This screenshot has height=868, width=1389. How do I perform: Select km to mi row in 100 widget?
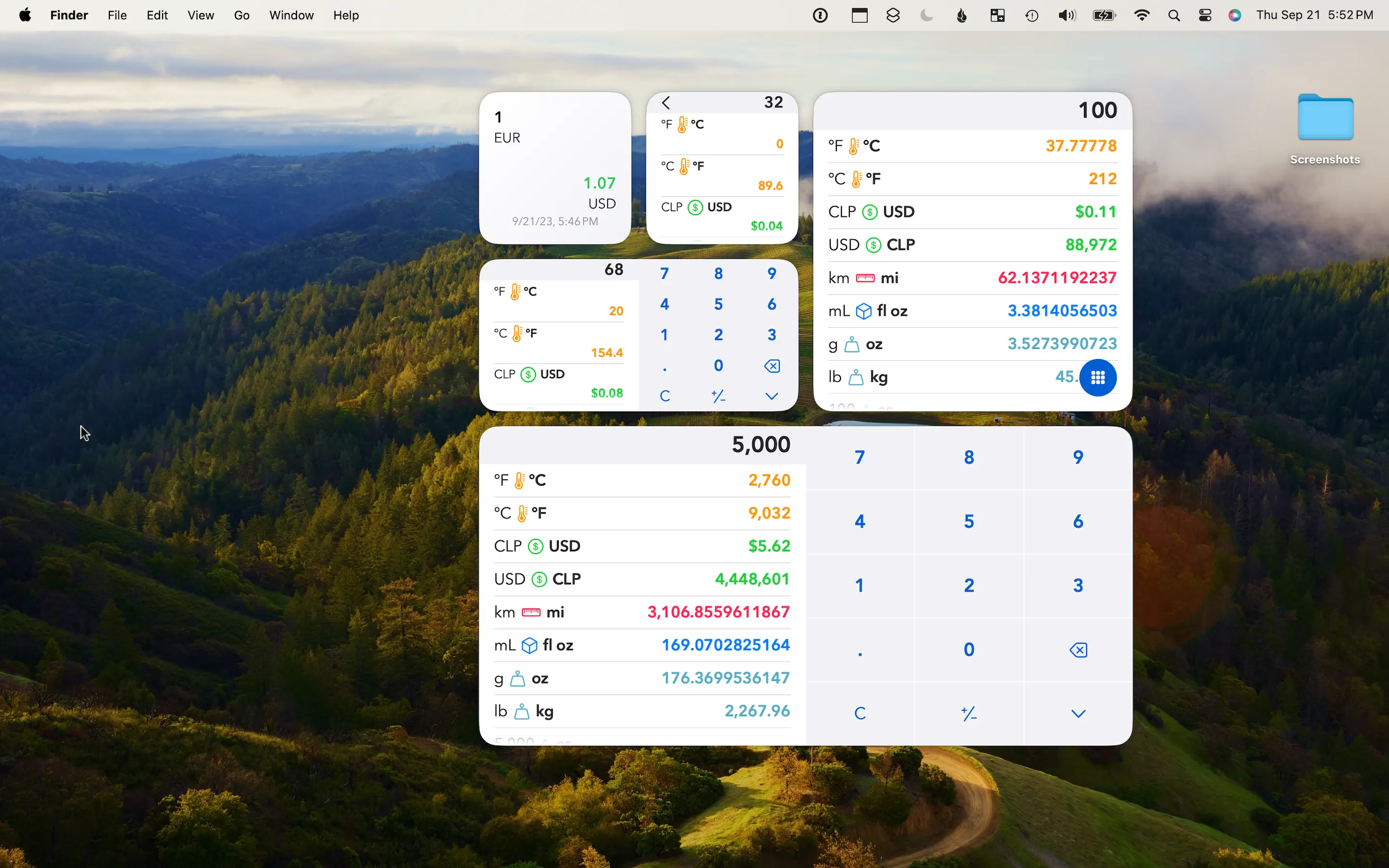(x=972, y=278)
